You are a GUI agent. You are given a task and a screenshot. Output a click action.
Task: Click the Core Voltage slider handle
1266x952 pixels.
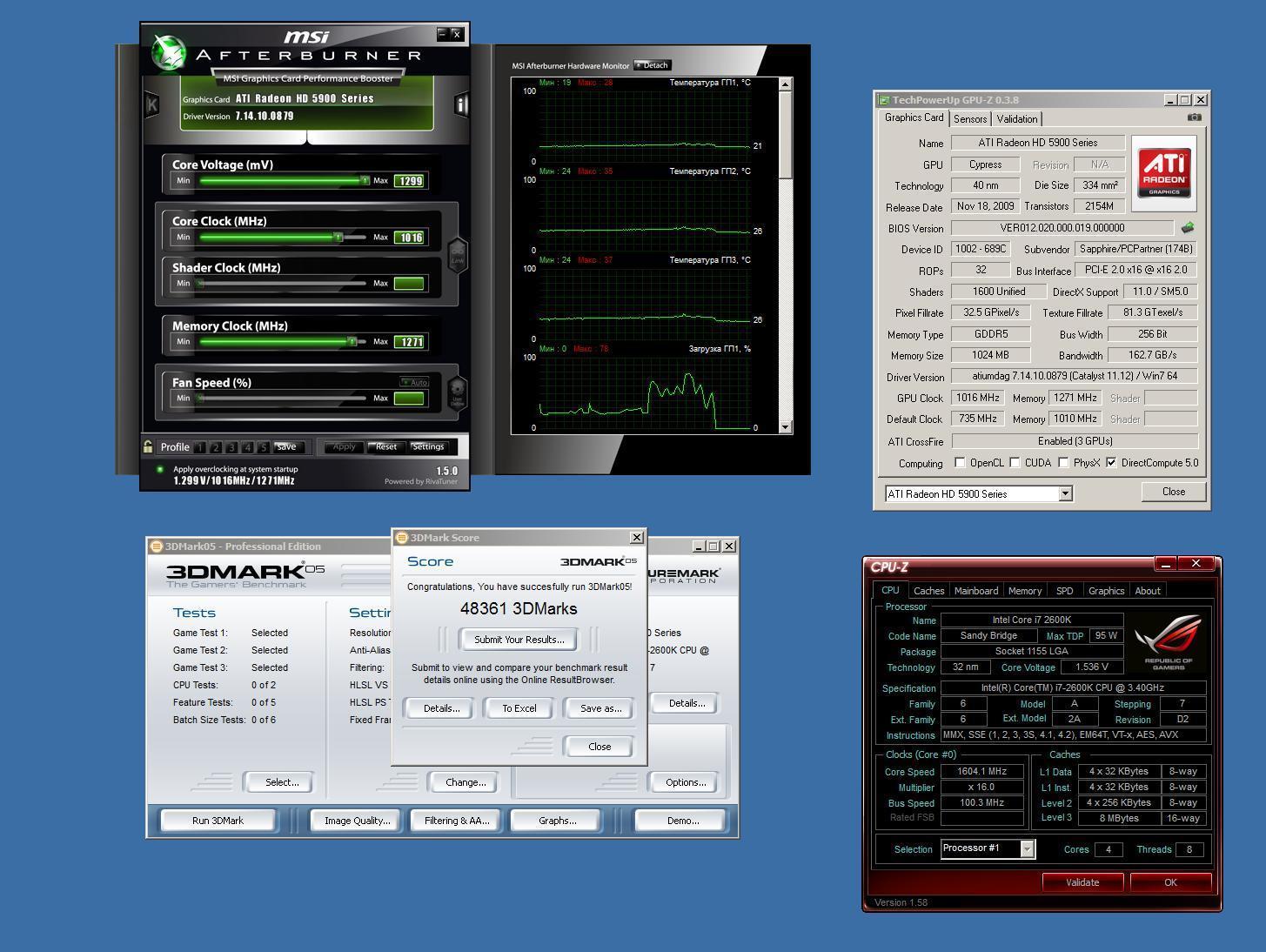[x=365, y=181]
